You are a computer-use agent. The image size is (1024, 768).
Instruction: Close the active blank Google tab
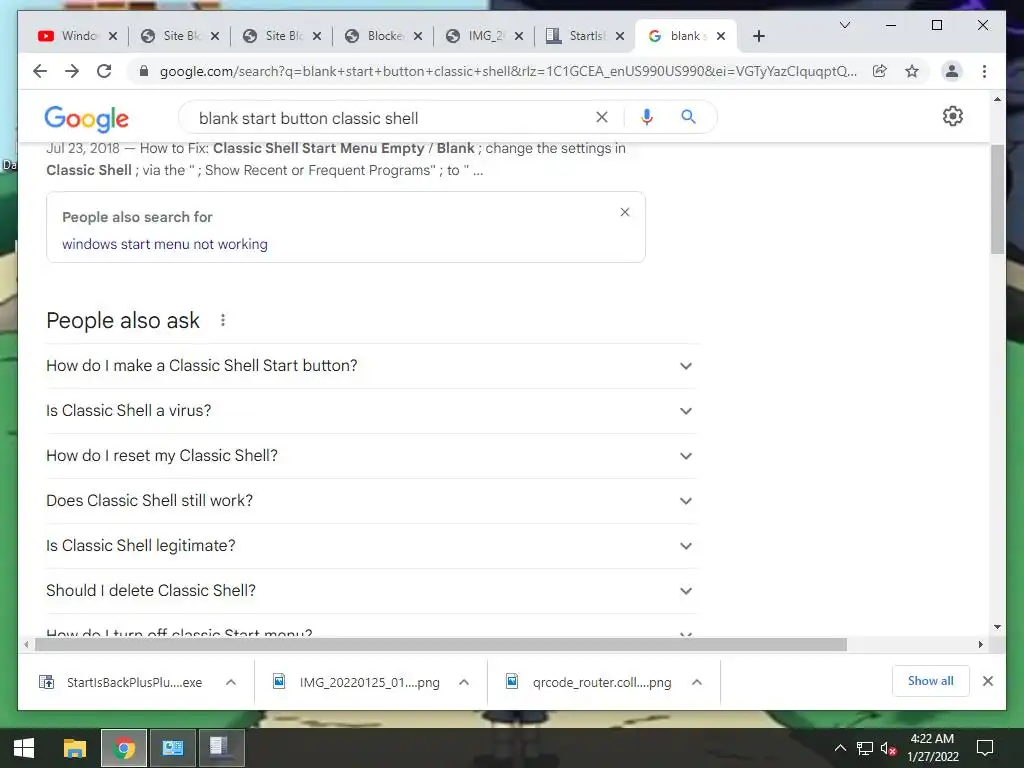coord(721,36)
